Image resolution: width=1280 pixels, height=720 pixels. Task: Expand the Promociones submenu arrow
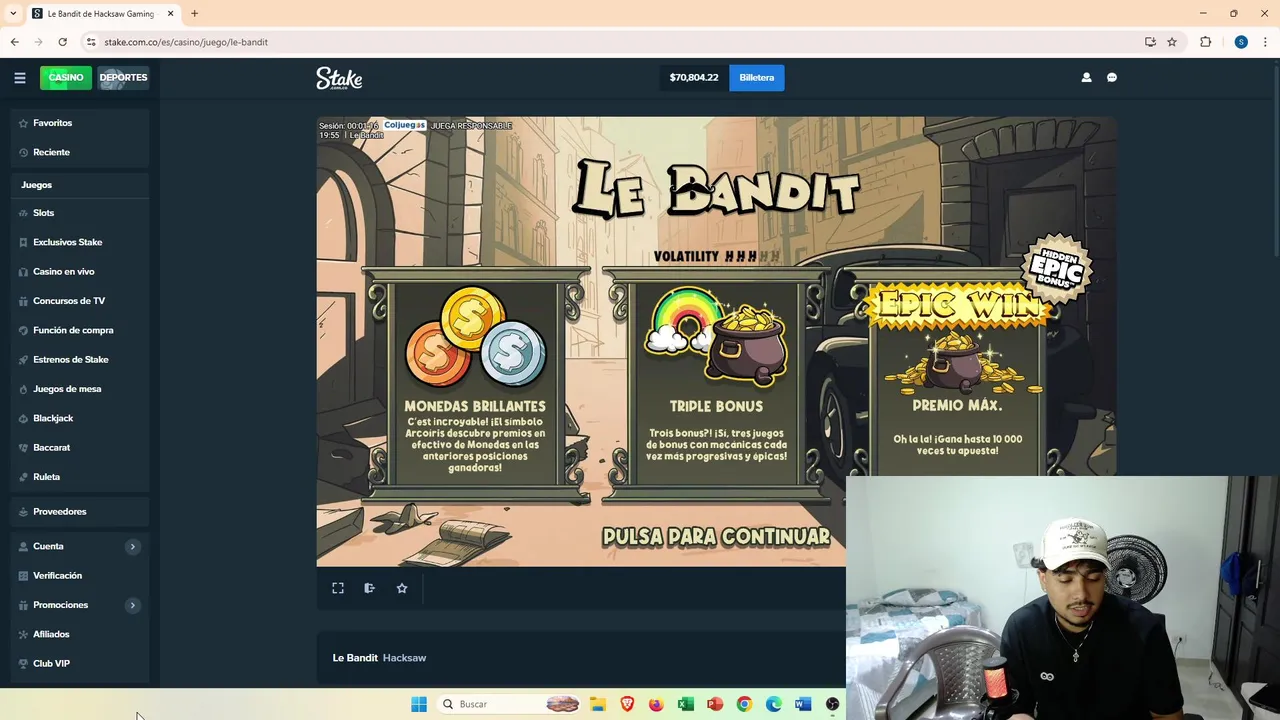click(132, 605)
